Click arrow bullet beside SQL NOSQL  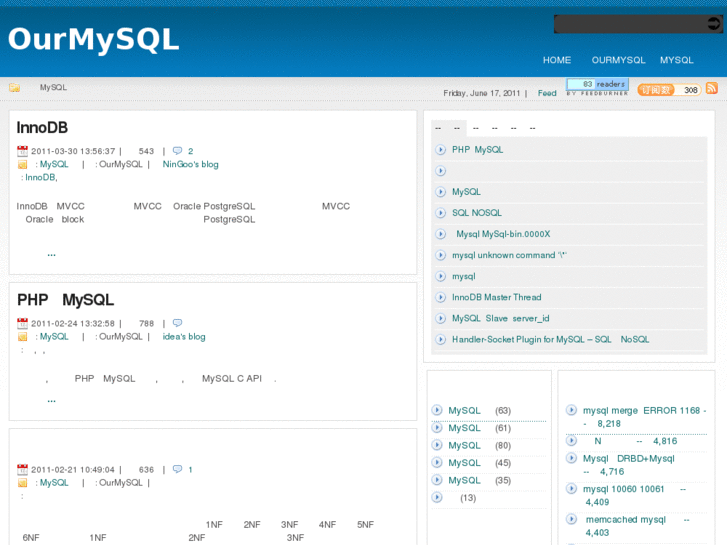click(x=440, y=213)
